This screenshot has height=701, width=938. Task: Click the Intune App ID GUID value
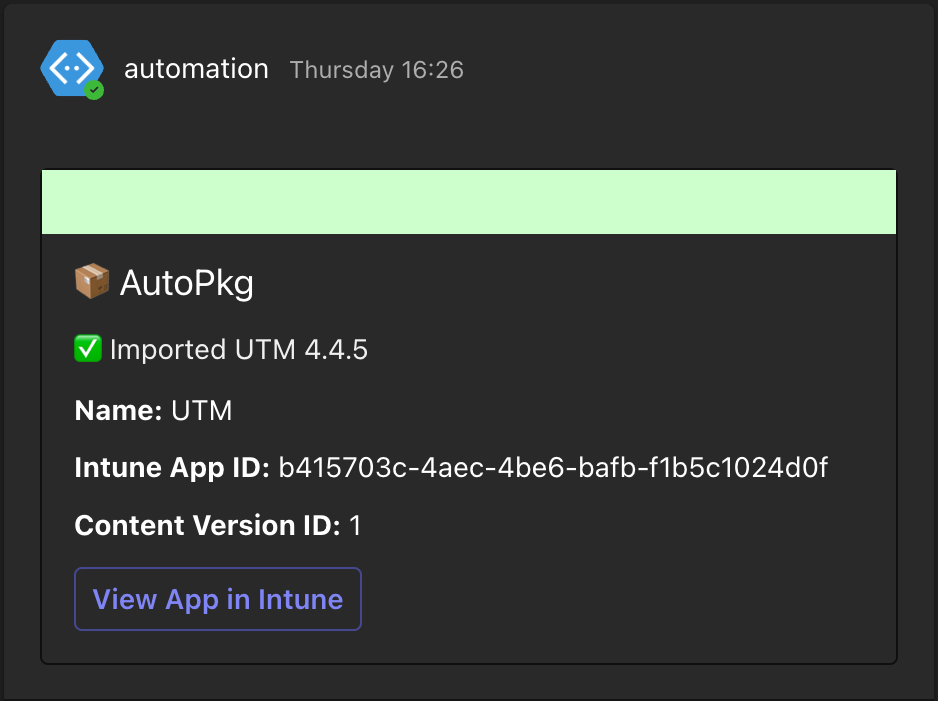552,467
